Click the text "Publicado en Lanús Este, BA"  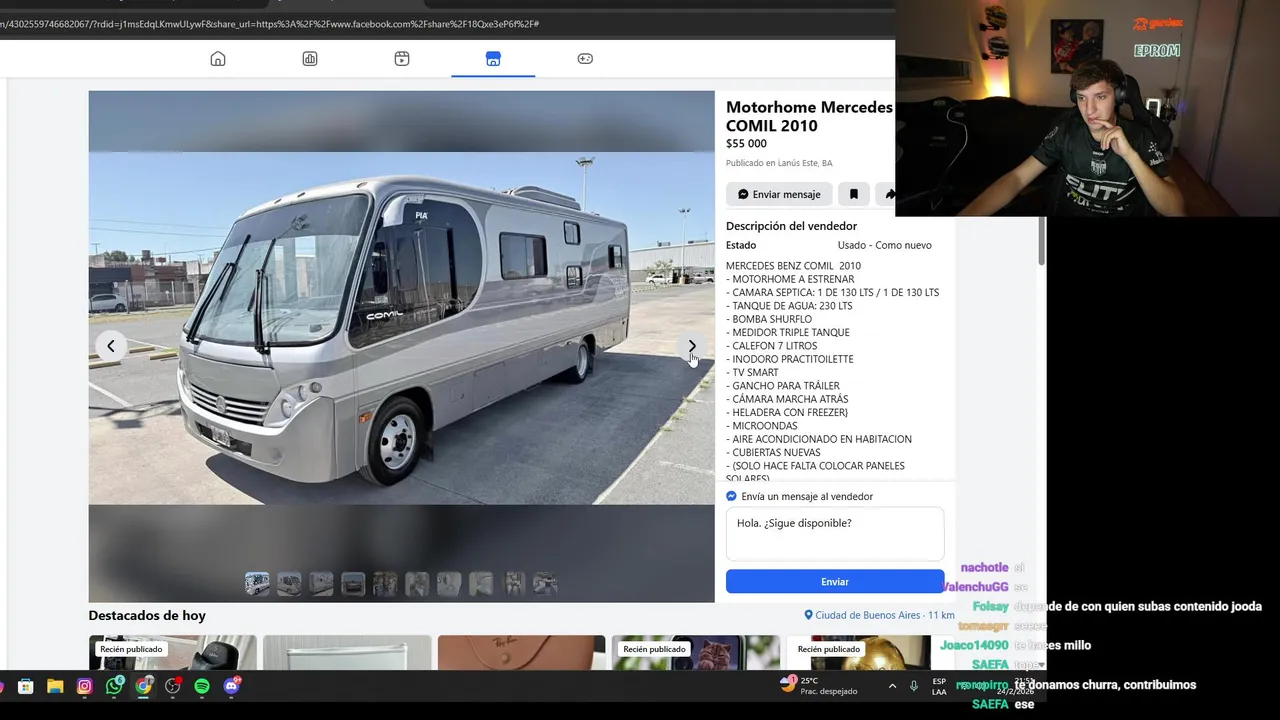[x=779, y=163]
